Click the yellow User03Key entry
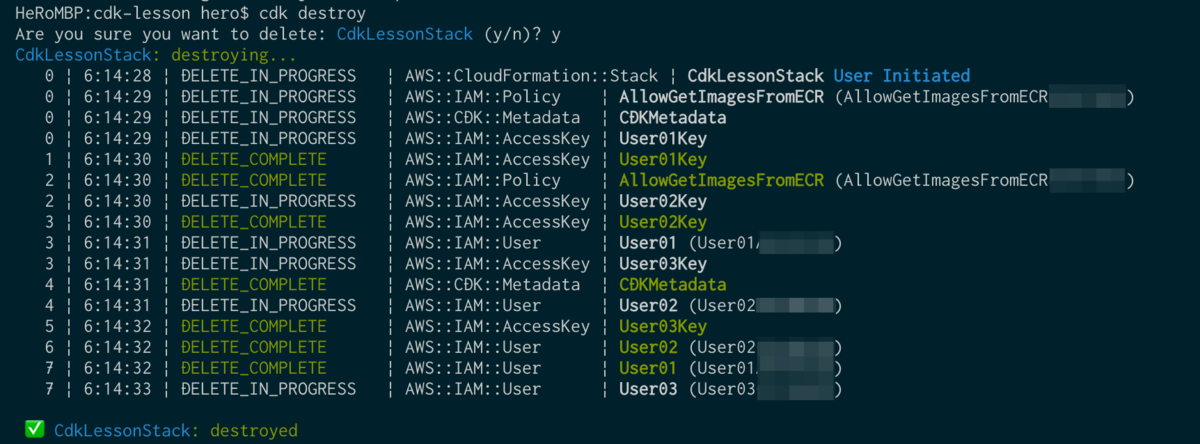Viewport: 1200px width, 444px height. pyautogui.click(x=663, y=327)
